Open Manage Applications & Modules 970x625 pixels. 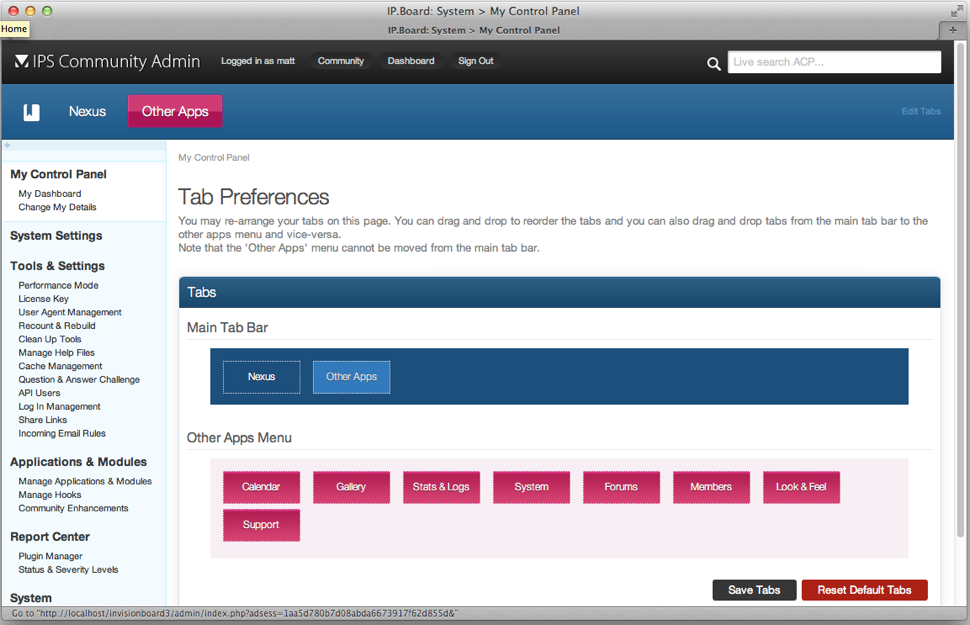tap(85, 481)
